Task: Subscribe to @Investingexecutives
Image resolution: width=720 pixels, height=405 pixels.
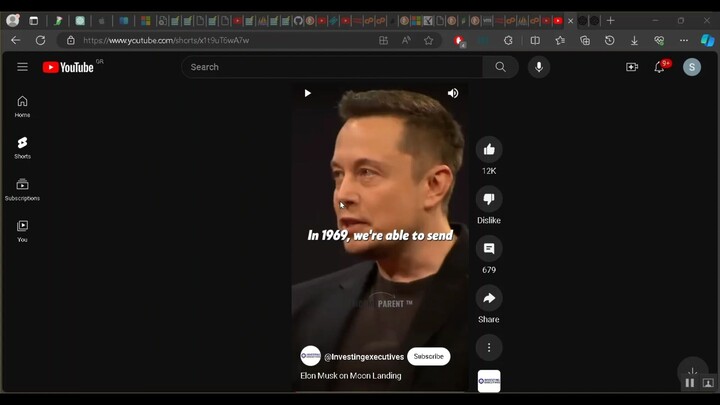Action: pyautogui.click(x=428, y=356)
